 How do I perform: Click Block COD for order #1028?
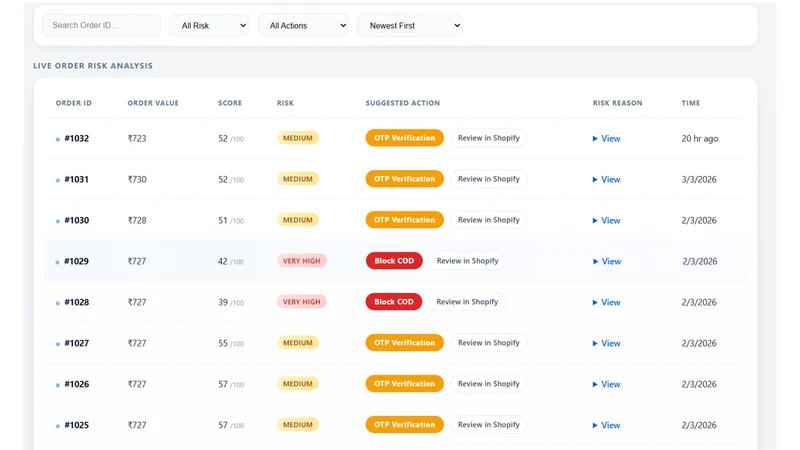point(394,302)
